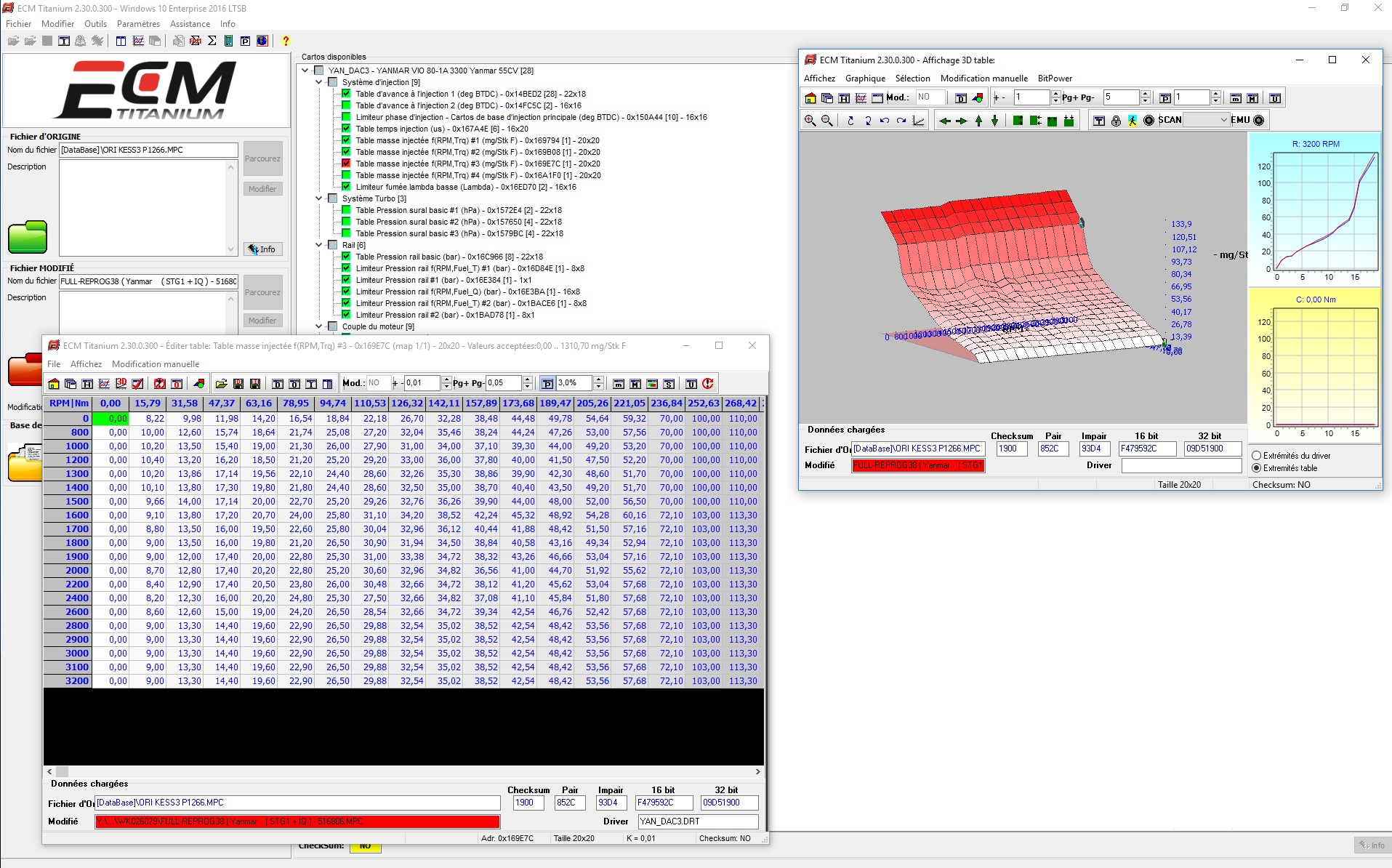Open the Fichier menu
1392x868 pixels.
click(x=18, y=24)
